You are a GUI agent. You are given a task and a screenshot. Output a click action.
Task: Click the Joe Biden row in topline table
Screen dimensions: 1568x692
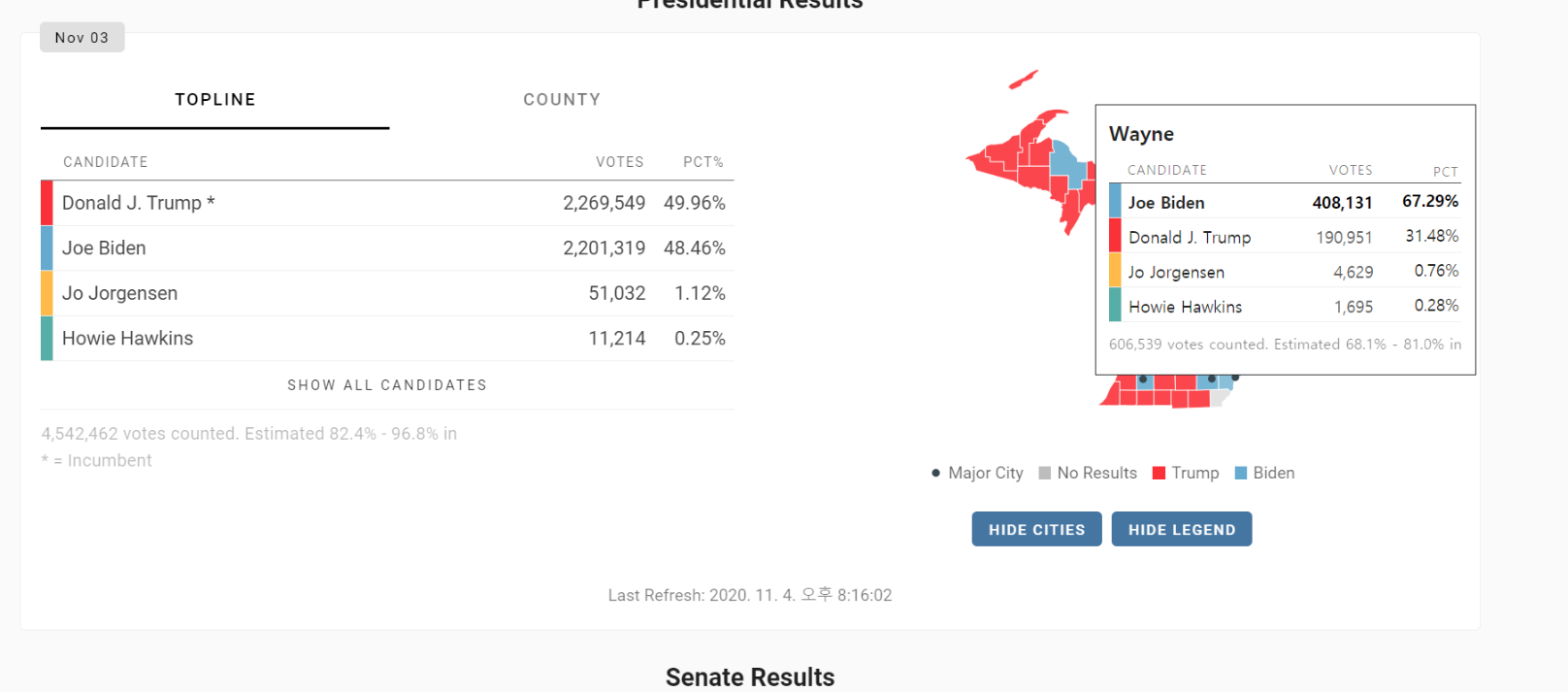388,248
